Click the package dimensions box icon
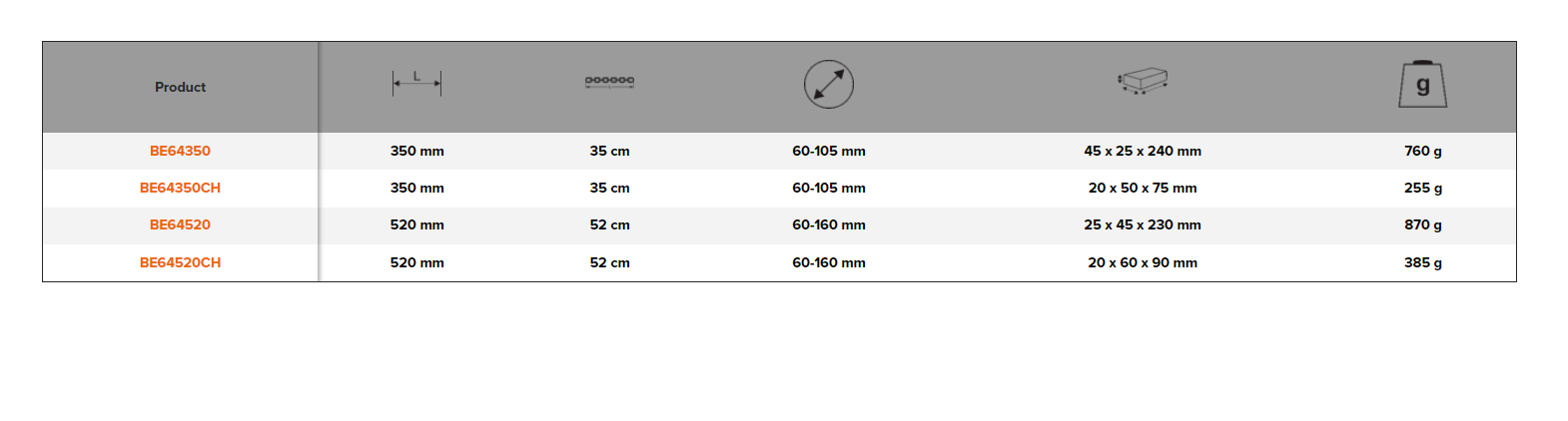Viewport: 1568px width, 421px height. tap(1143, 81)
